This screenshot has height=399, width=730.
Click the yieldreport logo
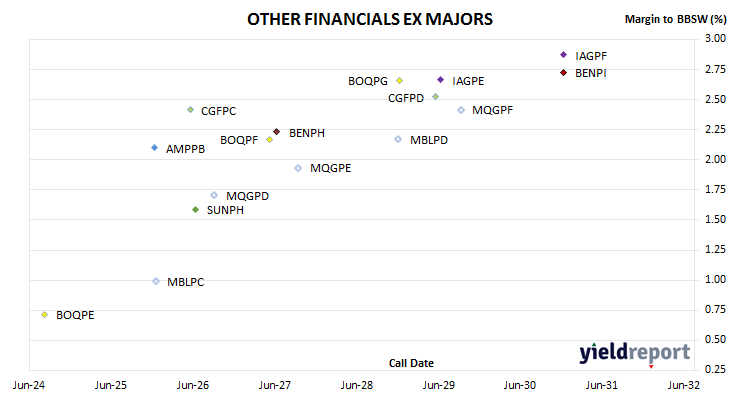coord(635,353)
